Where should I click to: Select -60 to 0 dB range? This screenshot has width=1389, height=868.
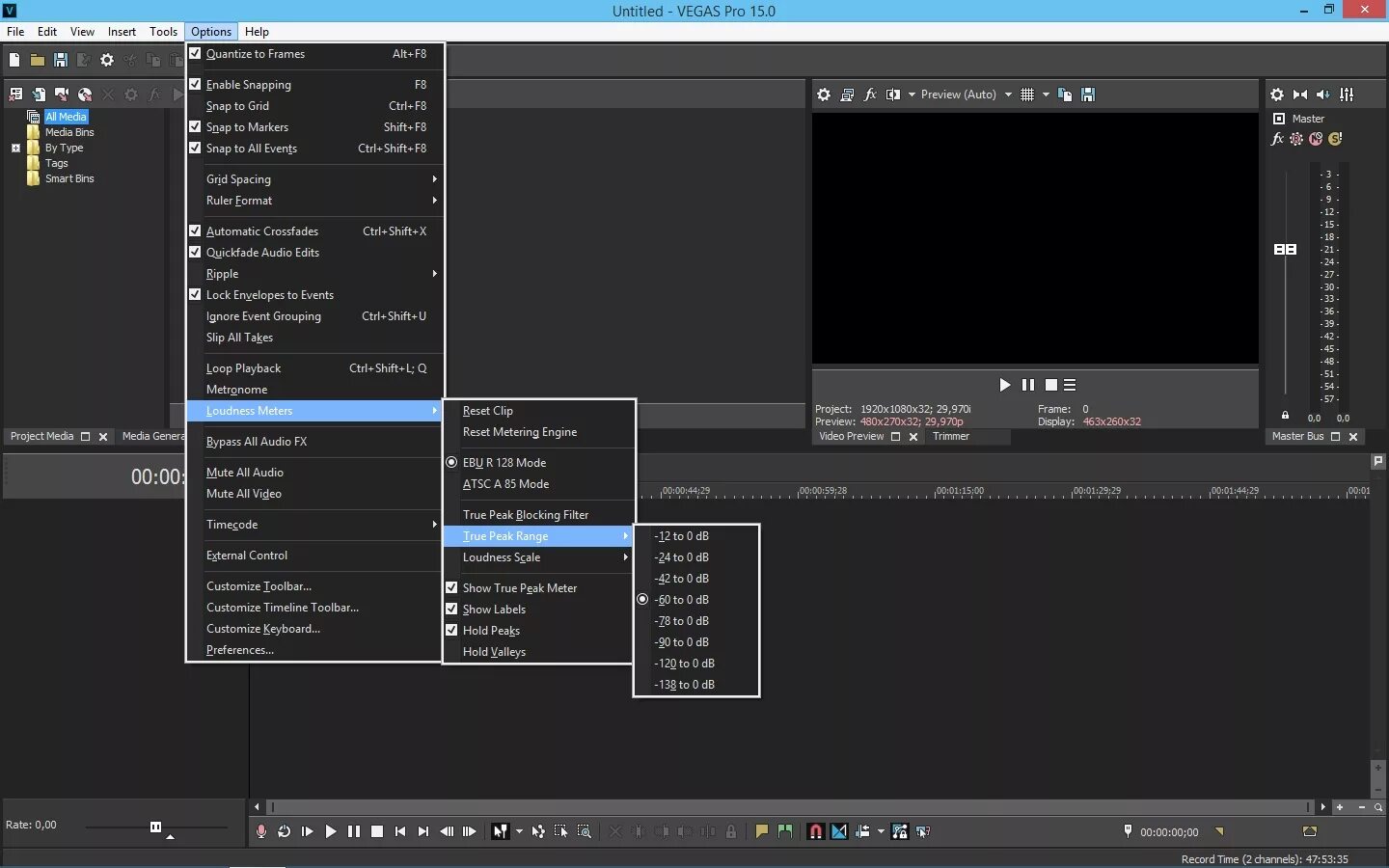(x=695, y=600)
